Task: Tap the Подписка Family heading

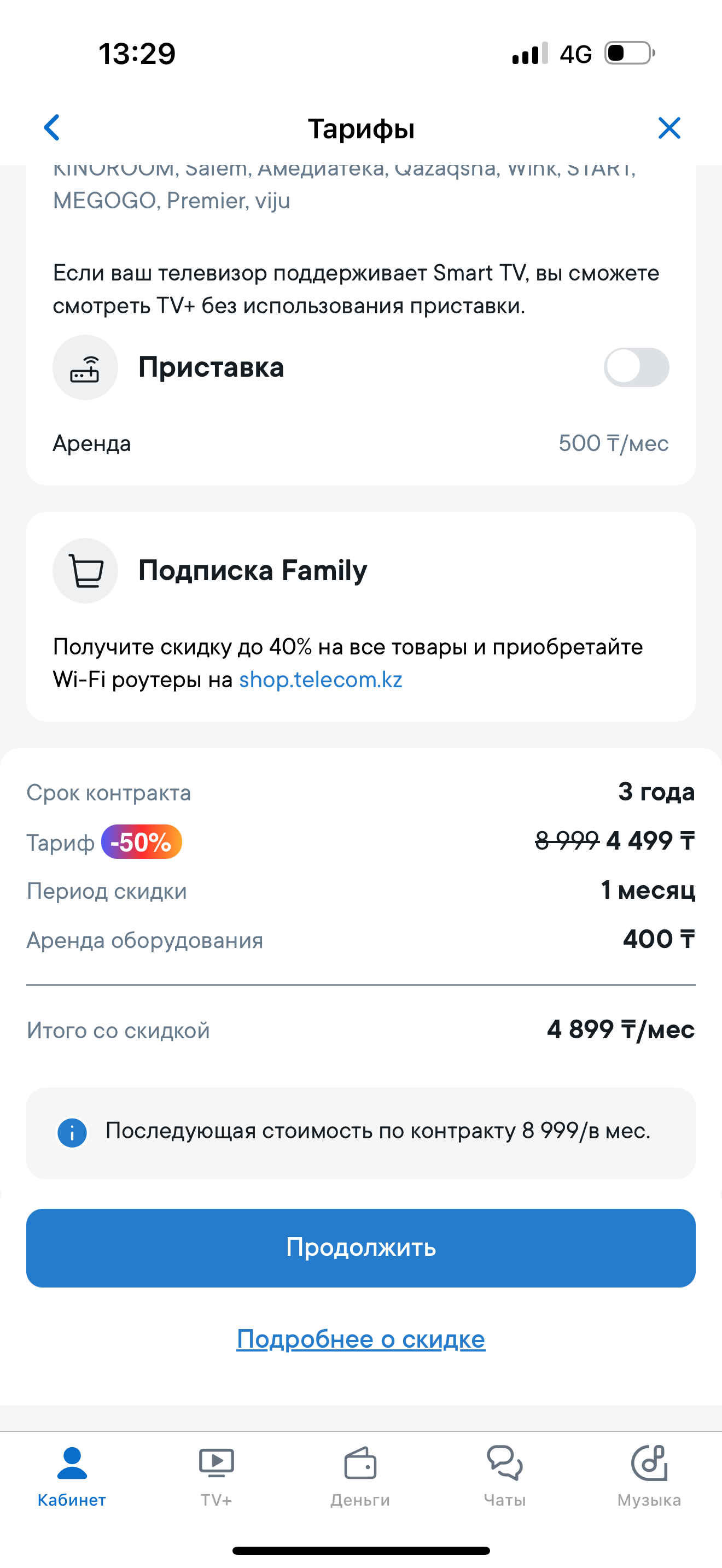Action: [253, 570]
